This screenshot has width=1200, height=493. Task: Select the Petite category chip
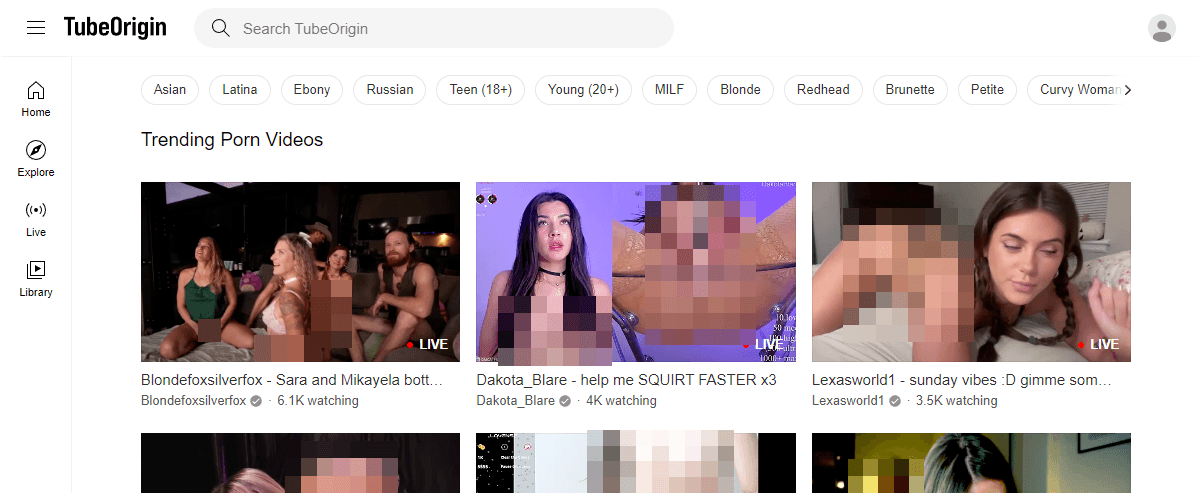[987, 90]
